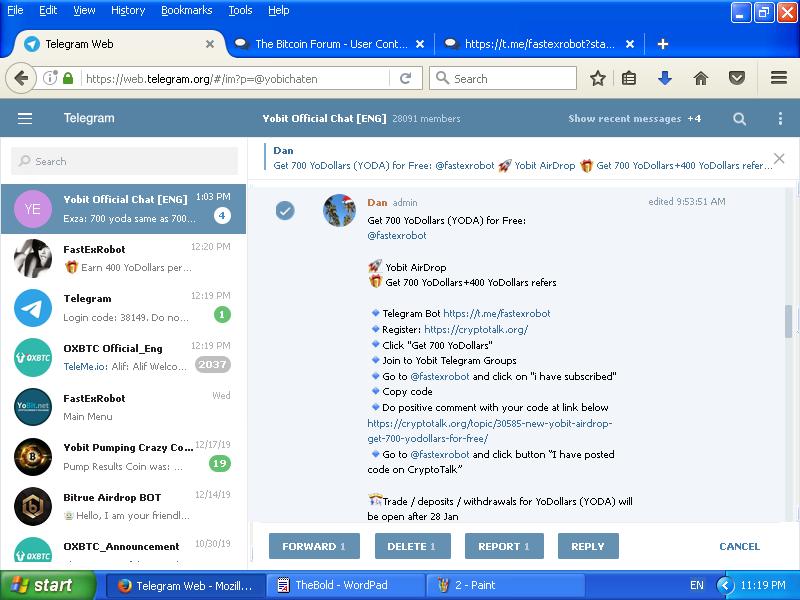This screenshot has height=600, width=800.
Task: Open the https://cryptotalk.org/ link
Action: [476, 330]
